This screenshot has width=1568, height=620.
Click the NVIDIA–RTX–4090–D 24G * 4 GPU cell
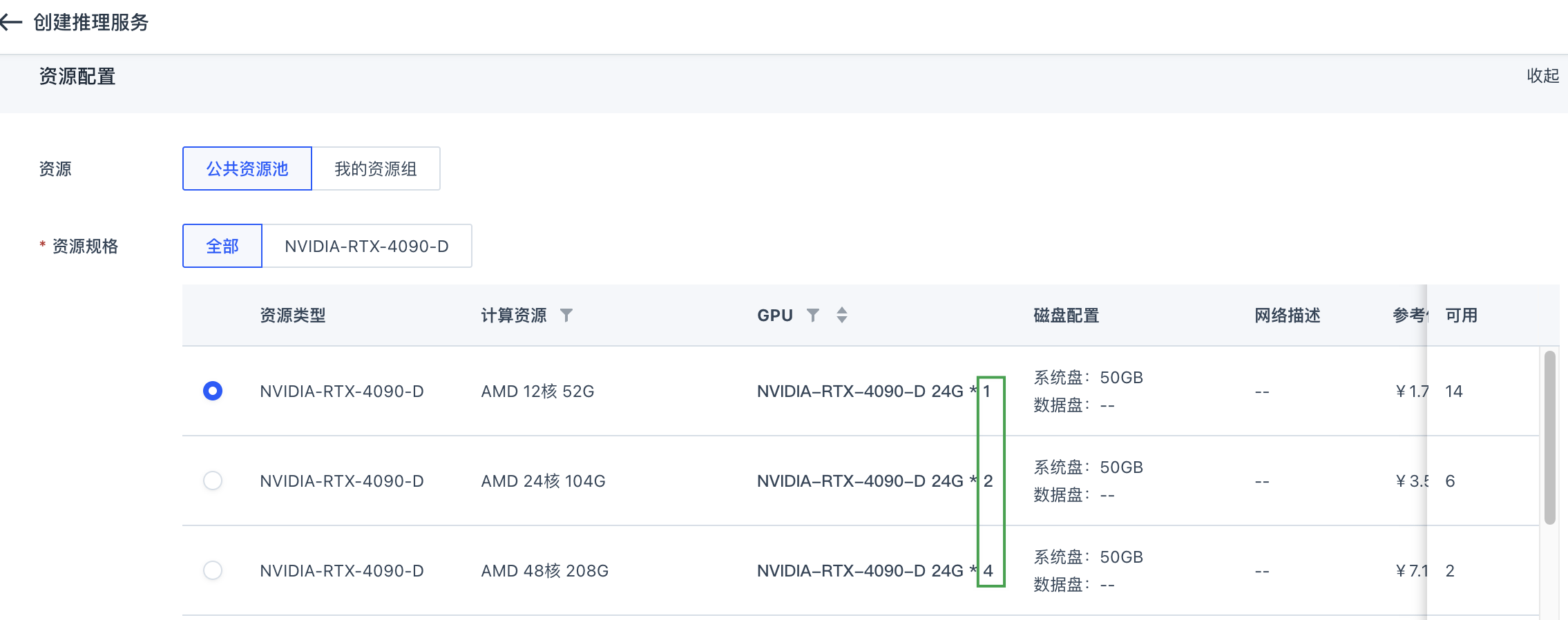point(874,571)
